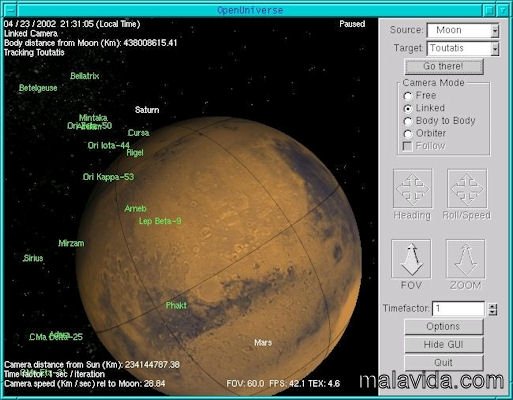Click the Betelgeuse star label

(38, 88)
